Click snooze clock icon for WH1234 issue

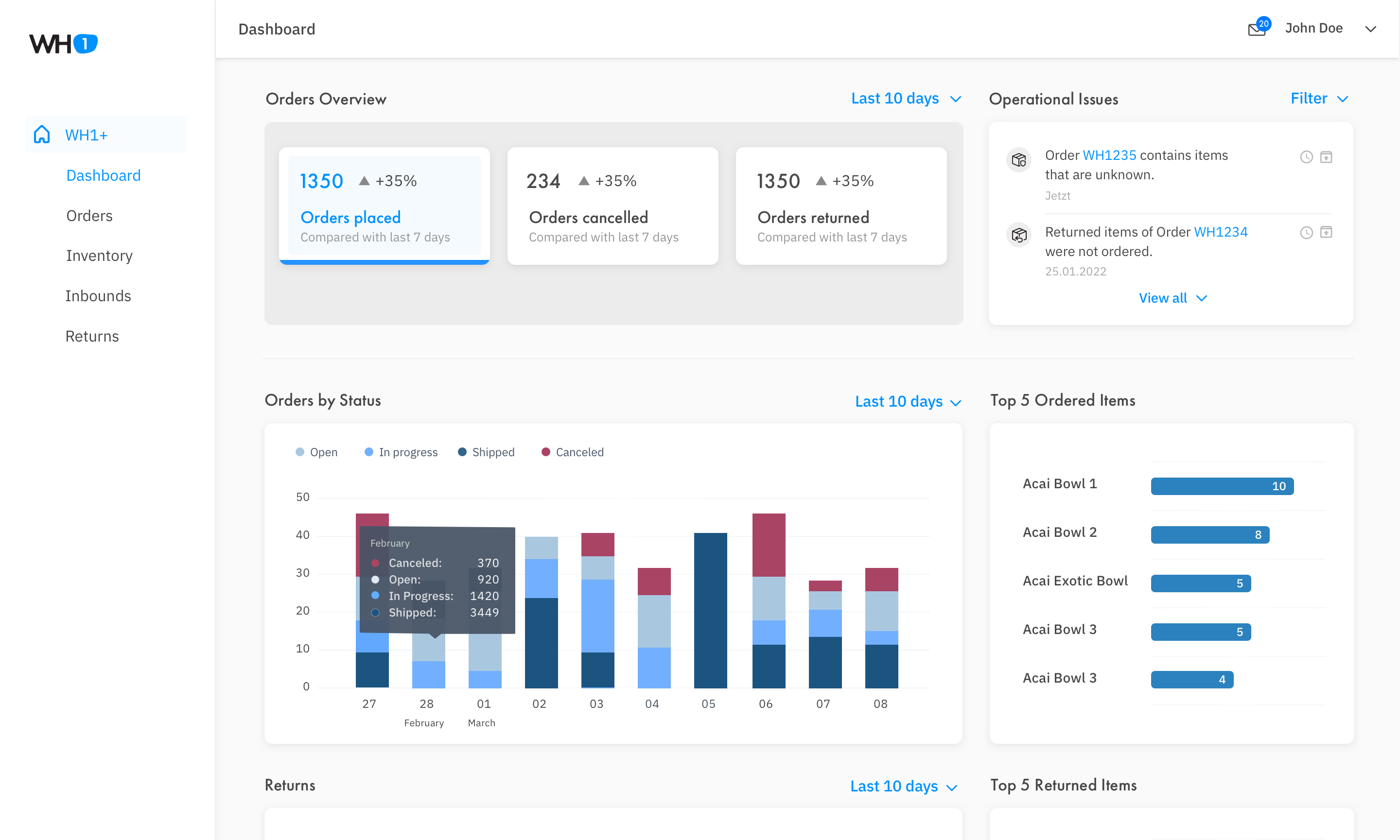coord(1306,233)
